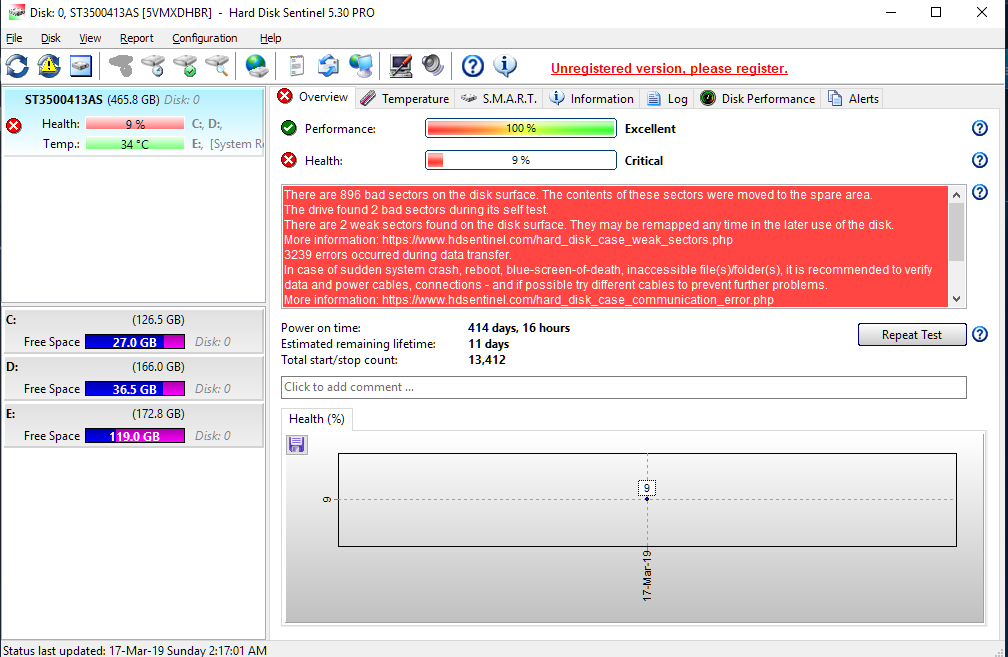Click the disk panel toggle icon

(x=81, y=66)
